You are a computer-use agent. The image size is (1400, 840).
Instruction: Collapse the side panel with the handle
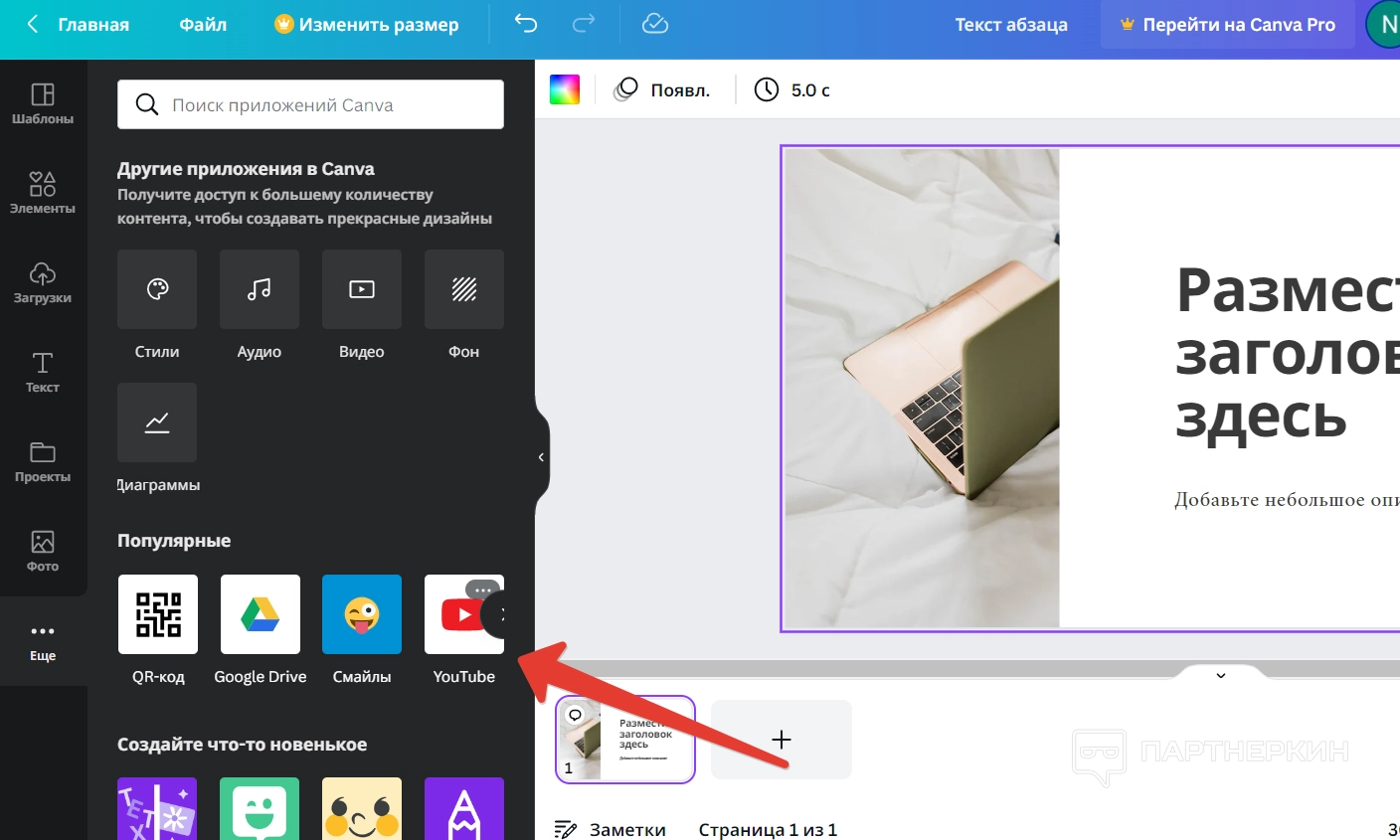pyautogui.click(x=541, y=457)
